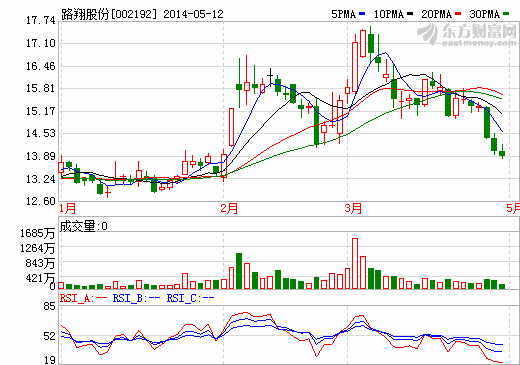Viewport: 520px width, 365px height.
Task: Select the 5PMA legend label
Action: click(x=344, y=14)
